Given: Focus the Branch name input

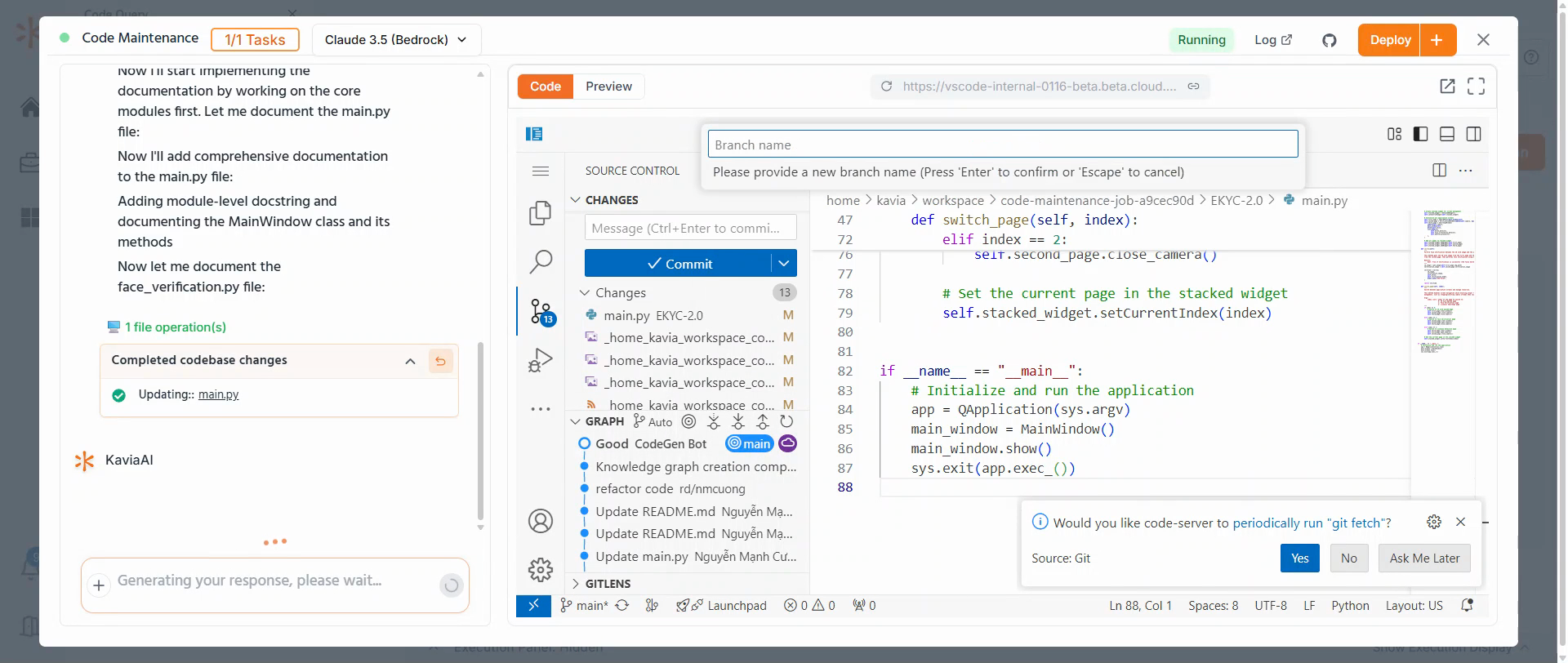Looking at the screenshot, I should pyautogui.click(x=1003, y=145).
